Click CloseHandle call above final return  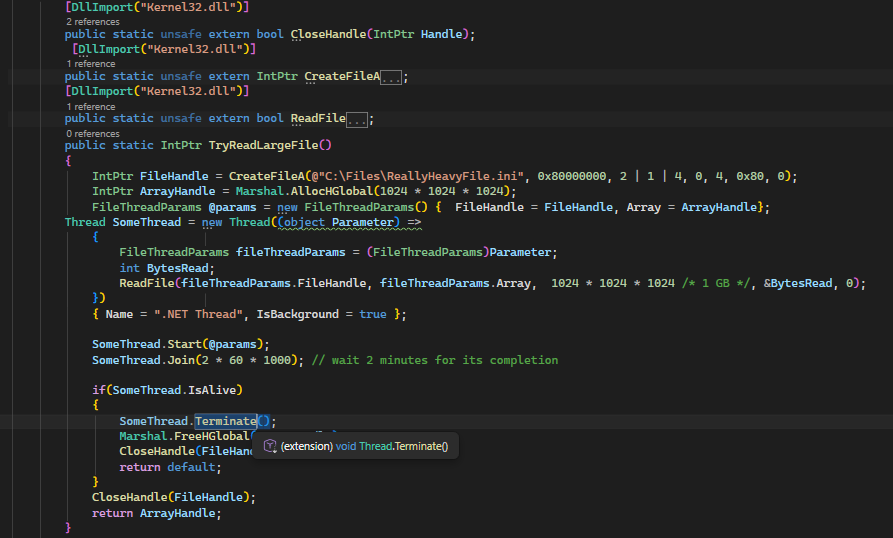(130, 498)
